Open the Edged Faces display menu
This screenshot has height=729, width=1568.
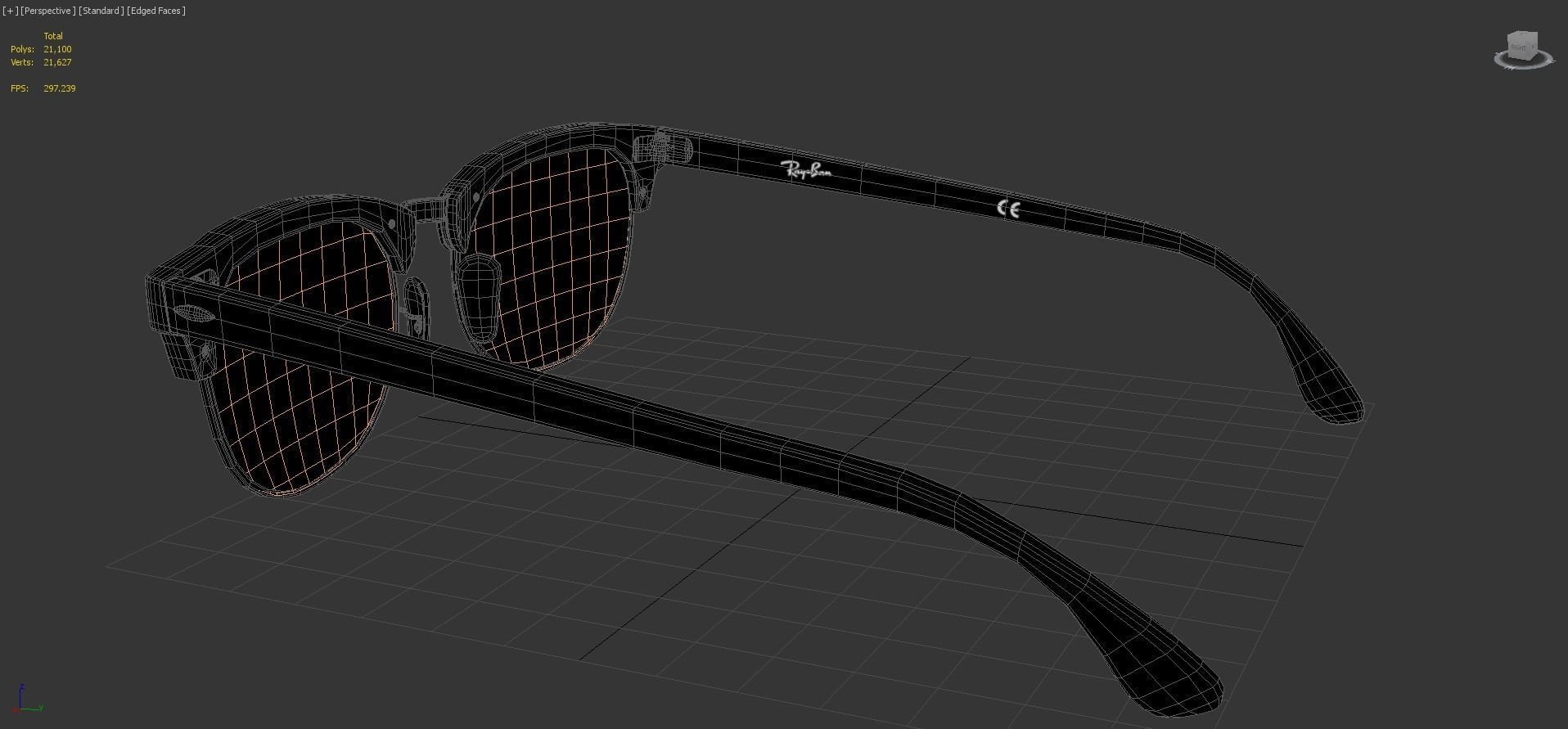(x=156, y=11)
